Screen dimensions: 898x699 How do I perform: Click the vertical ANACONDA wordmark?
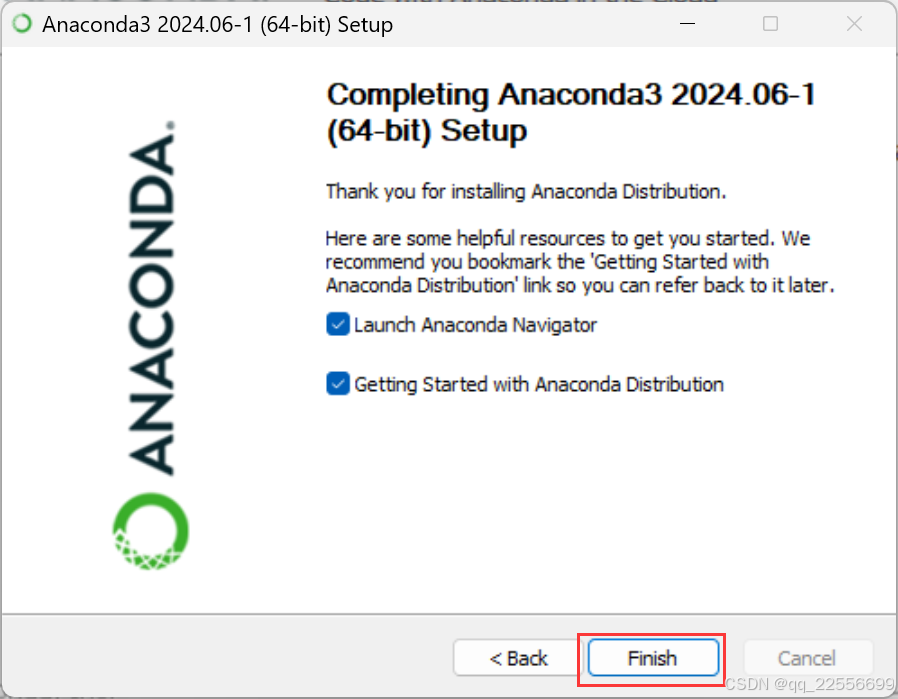(151, 303)
